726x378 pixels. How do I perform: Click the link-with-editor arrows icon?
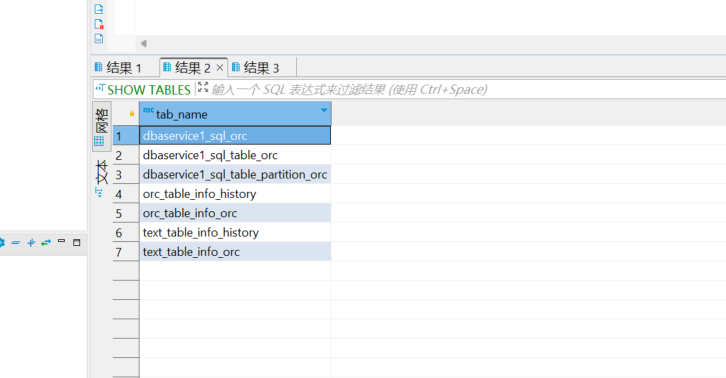pos(46,242)
